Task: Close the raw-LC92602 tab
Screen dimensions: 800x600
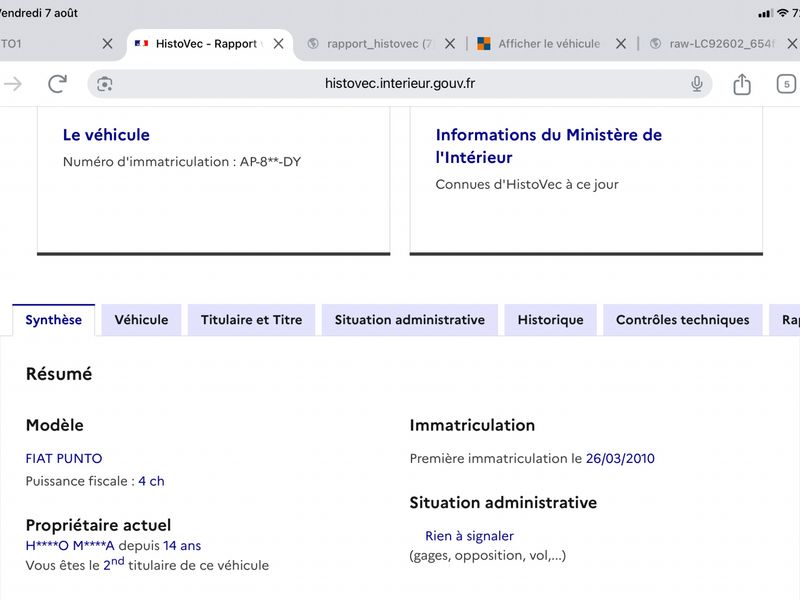Action: pyautogui.click(x=792, y=44)
